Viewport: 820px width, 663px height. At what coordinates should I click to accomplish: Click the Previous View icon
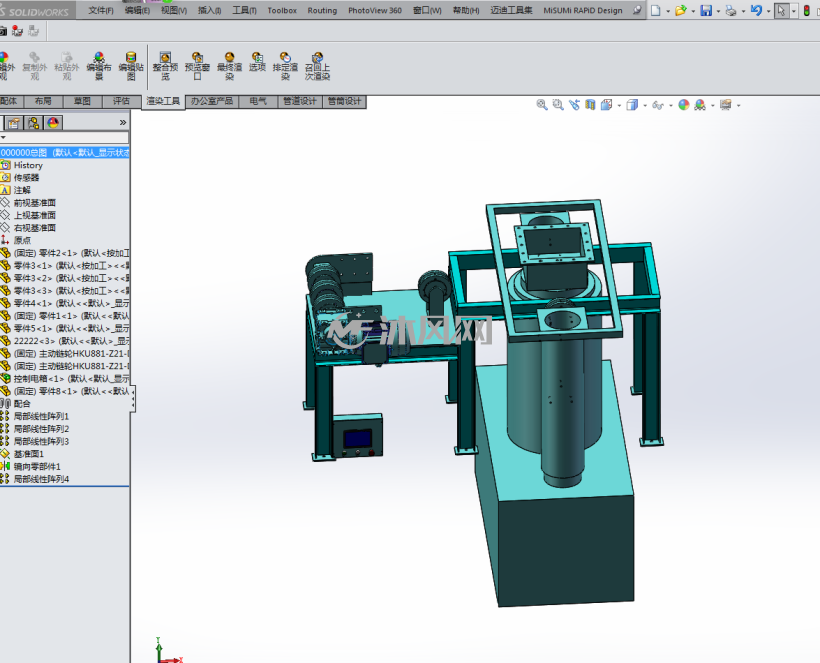pos(574,105)
